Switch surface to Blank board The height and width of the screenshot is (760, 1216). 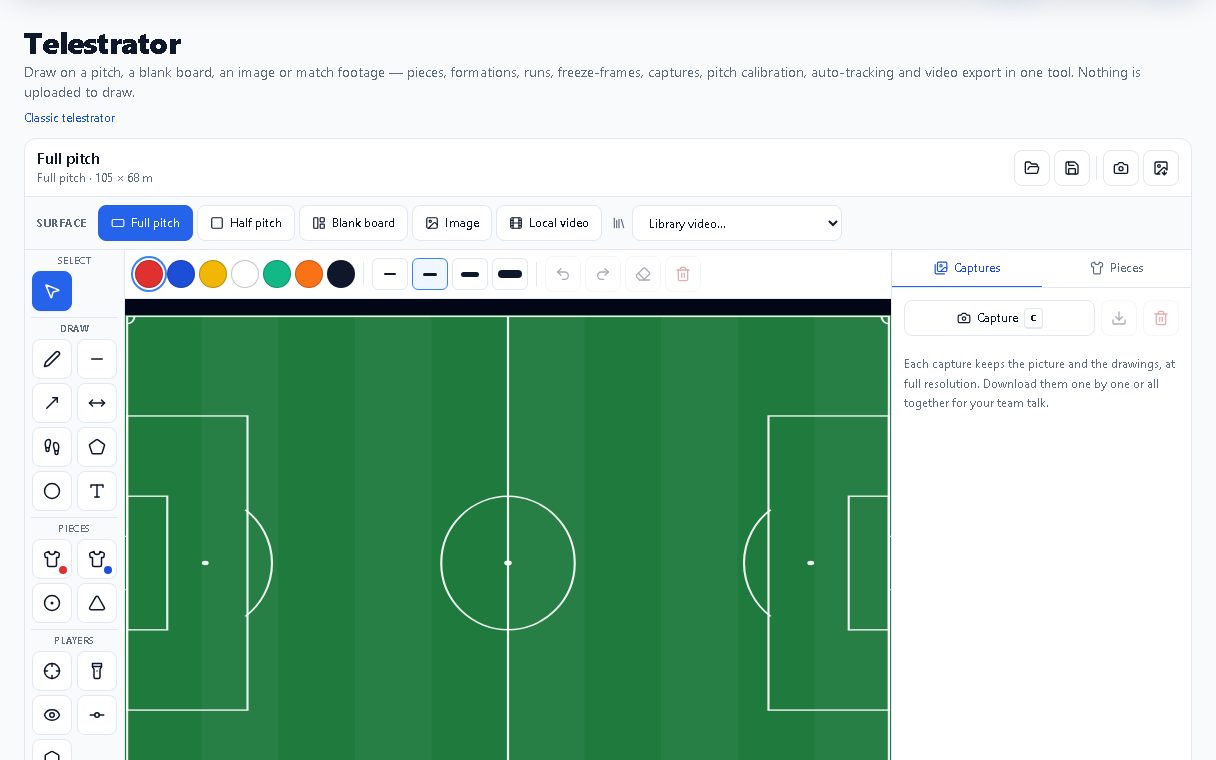(353, 223)
